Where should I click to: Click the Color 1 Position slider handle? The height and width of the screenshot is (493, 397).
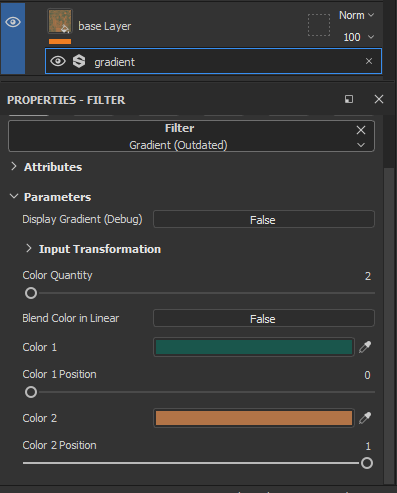click(31, 392)
